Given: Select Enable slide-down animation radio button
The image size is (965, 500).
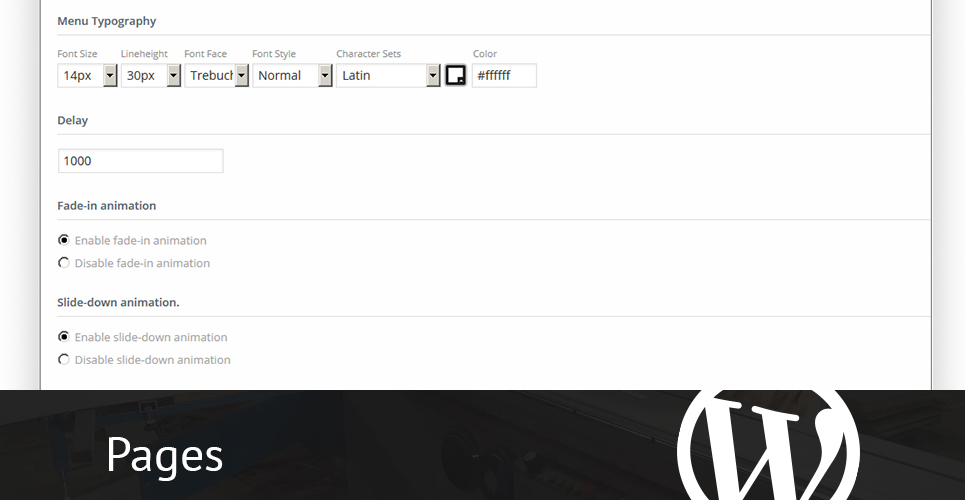Looking at the screenshot, I should (x=63, y=337).
